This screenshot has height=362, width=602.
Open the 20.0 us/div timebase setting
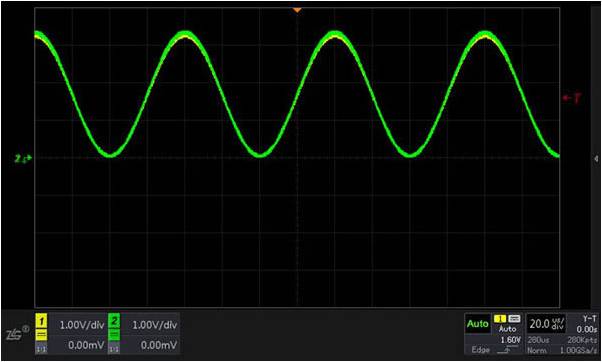[545, 324]
